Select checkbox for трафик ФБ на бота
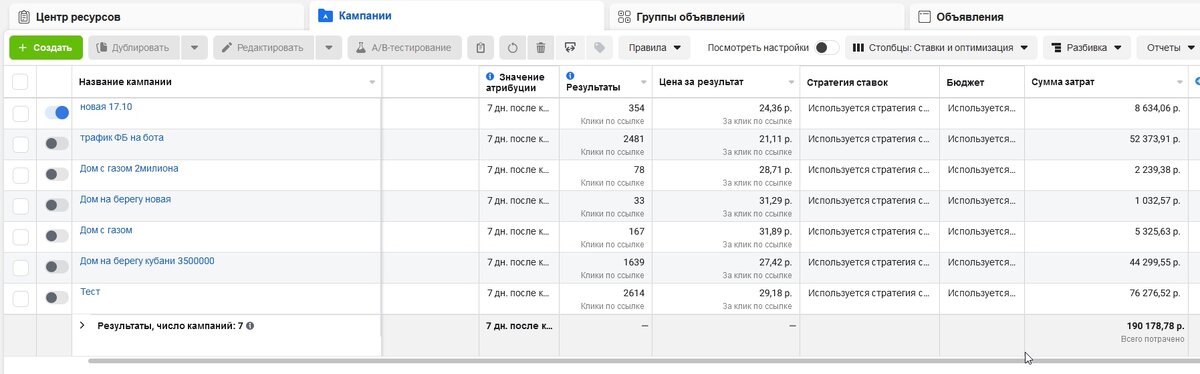This screenshot has width=1200, height=374. pyautogui.click(x=20, y=144)
